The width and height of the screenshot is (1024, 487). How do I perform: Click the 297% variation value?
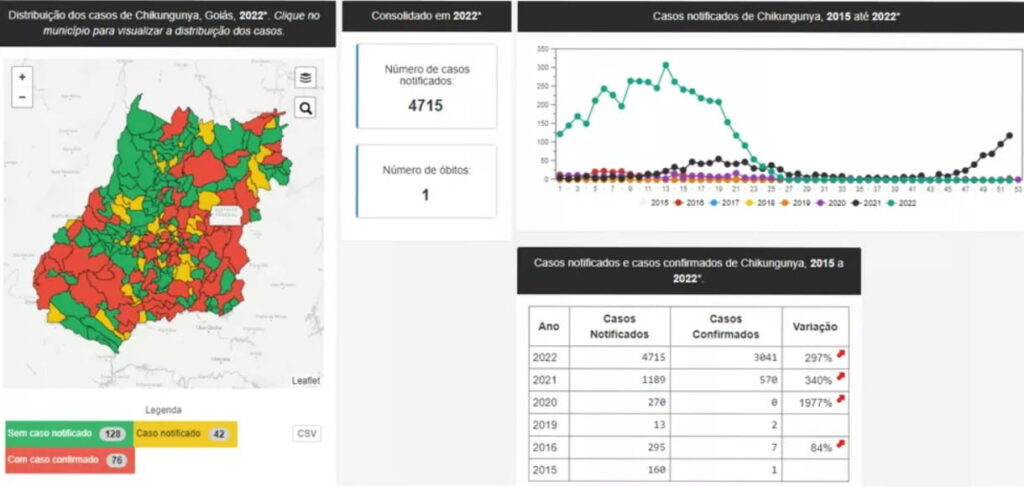[818, 358]
